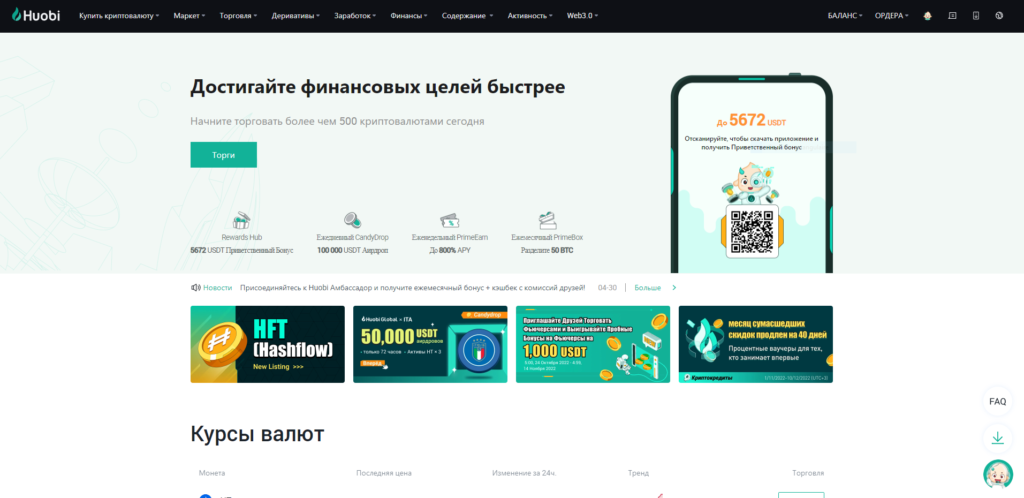Click the Торговля column header
Image resolution: width=1024 pixels, height=498 pixels.
click(808, 473)
